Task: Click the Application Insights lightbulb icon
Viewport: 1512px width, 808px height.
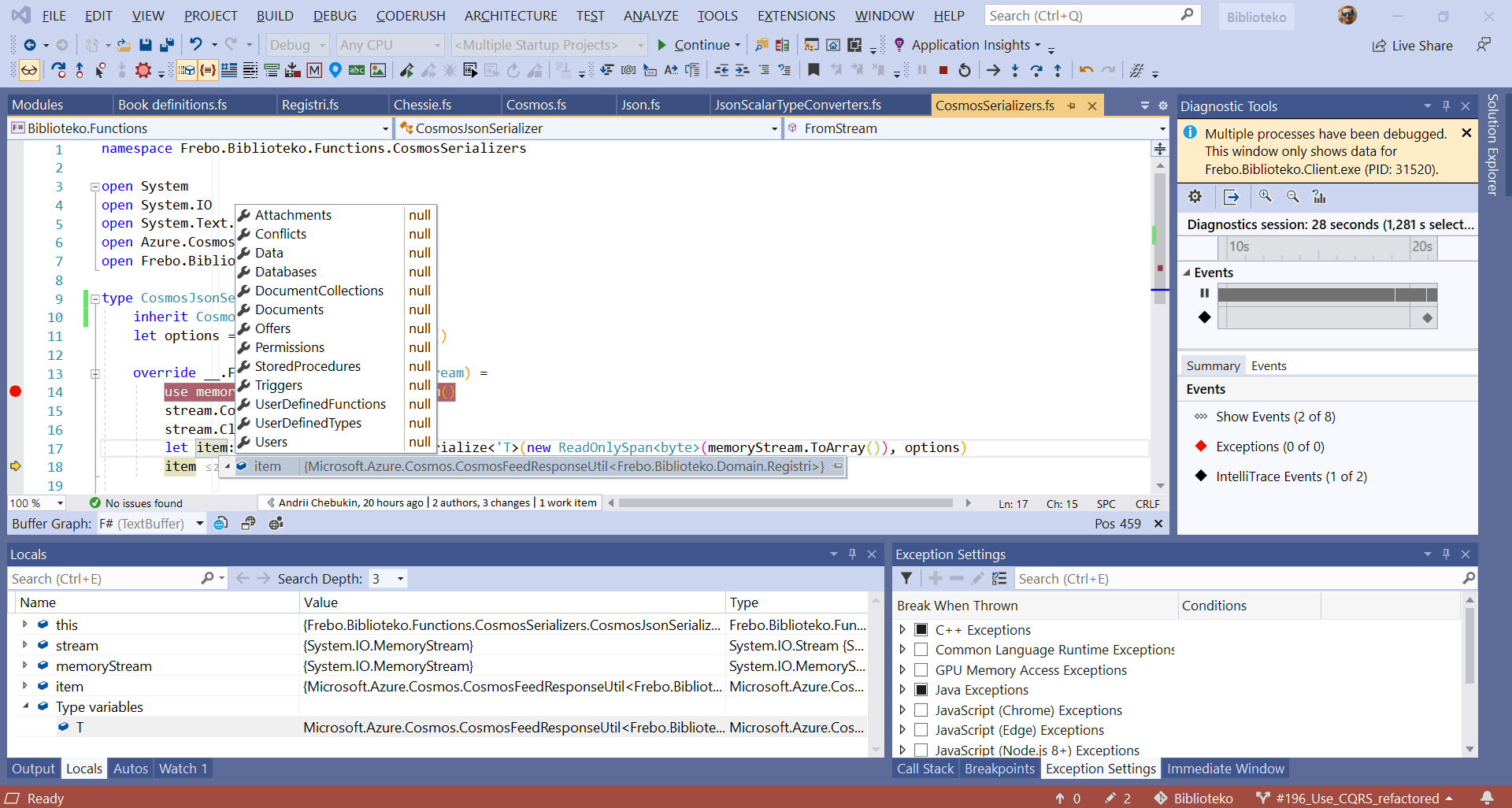Action: 899,45
